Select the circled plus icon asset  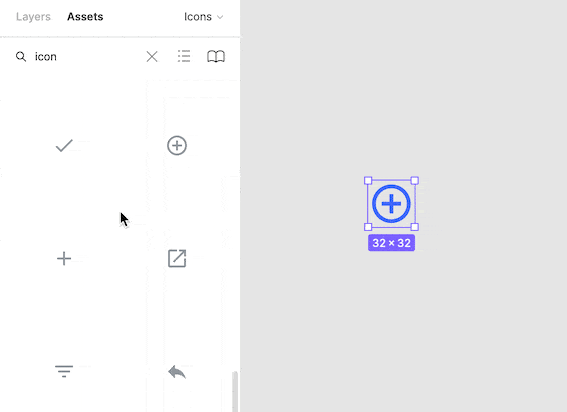point(177,145)
